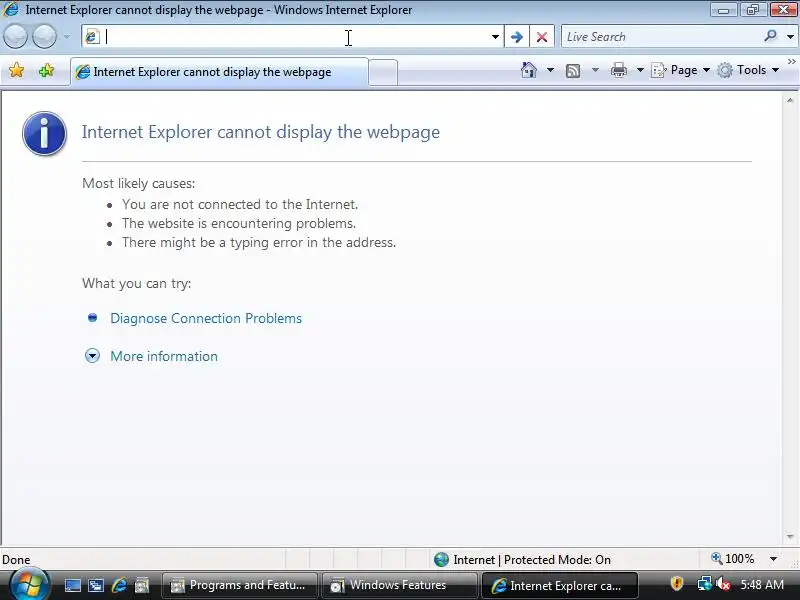This screenshot has height=600, width=800.
Task: Click the fourth quick launch icon
Action: pyautogui.click(x=142, y=586)
